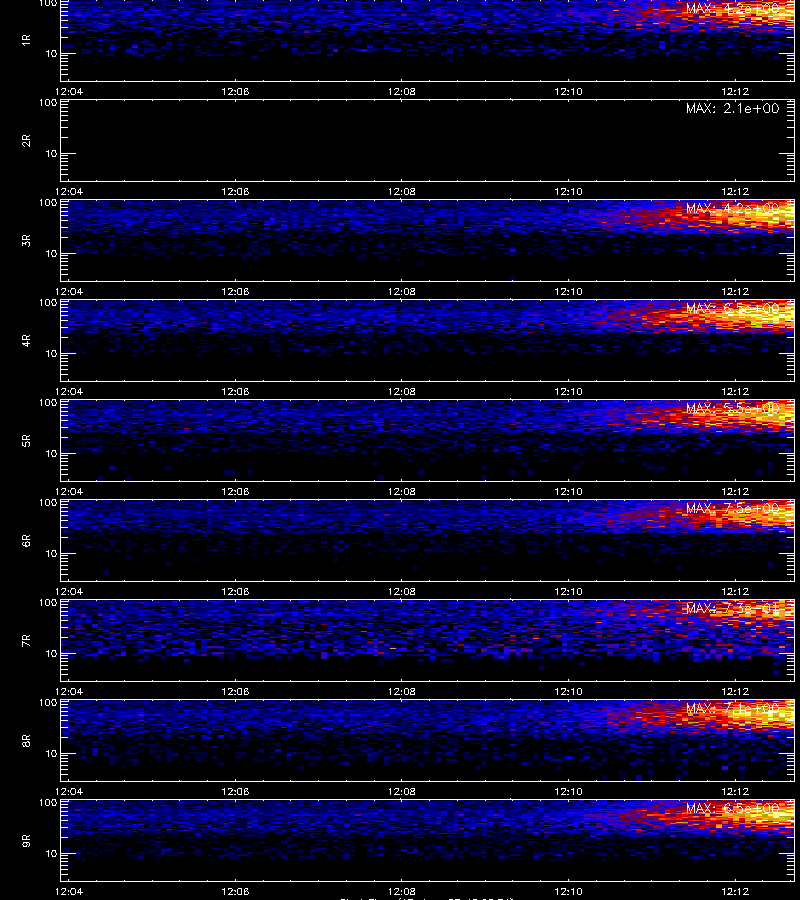Select the MAX: 7.3e-01 readout in panel 7R
This screenshot has height=900, width=800.
(x=732, y=608)
